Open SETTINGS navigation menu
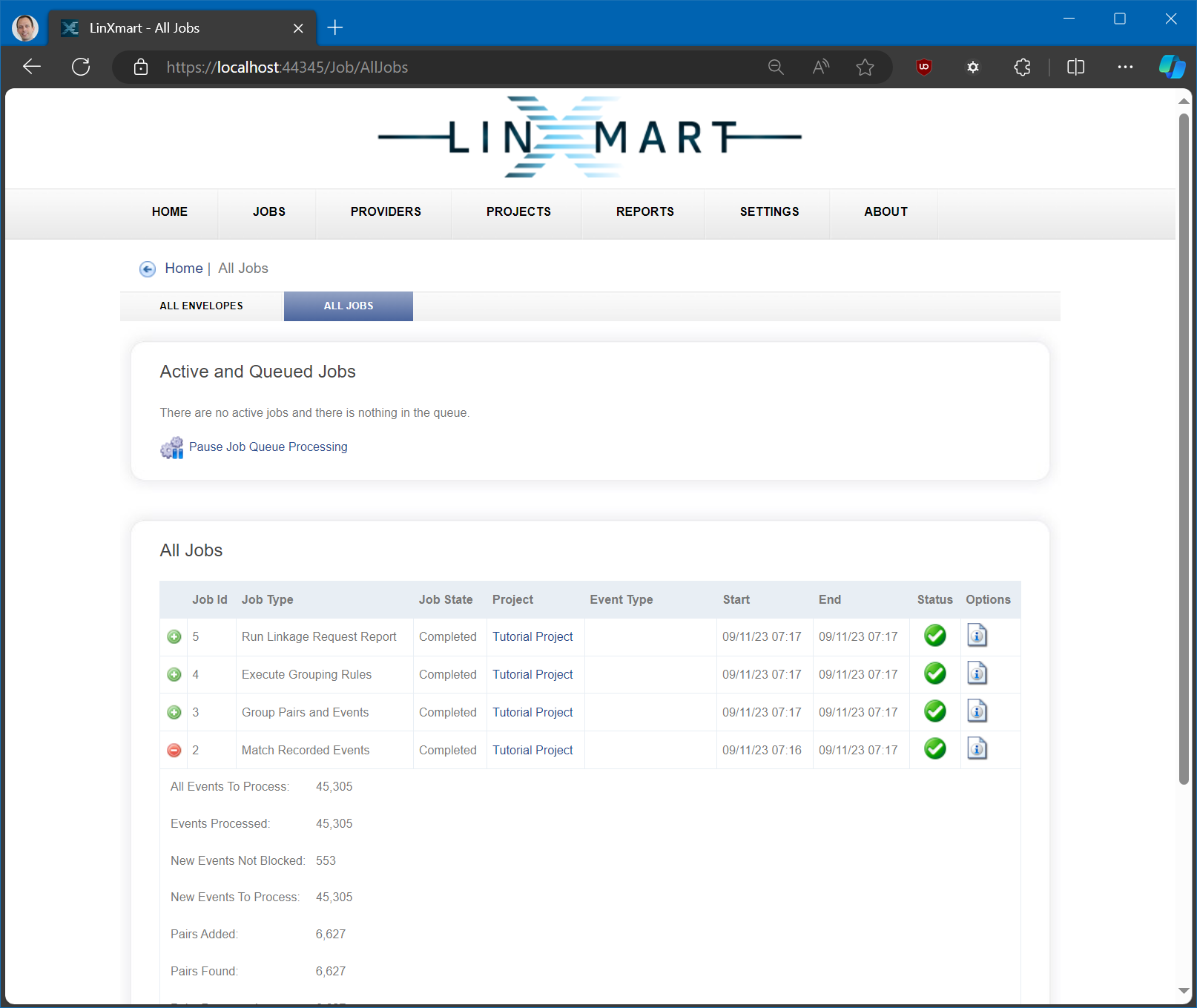 pyautogui.click(x=769, y=212)
